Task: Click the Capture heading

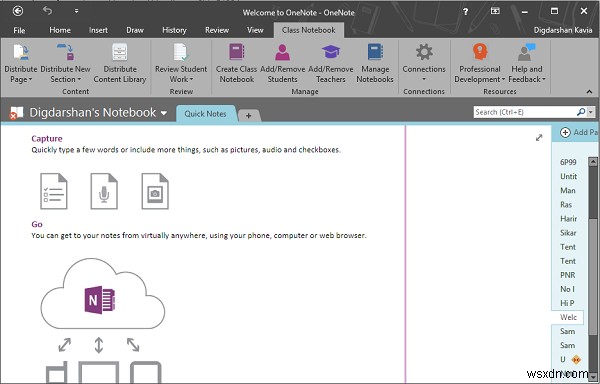Action: [47, 138]
